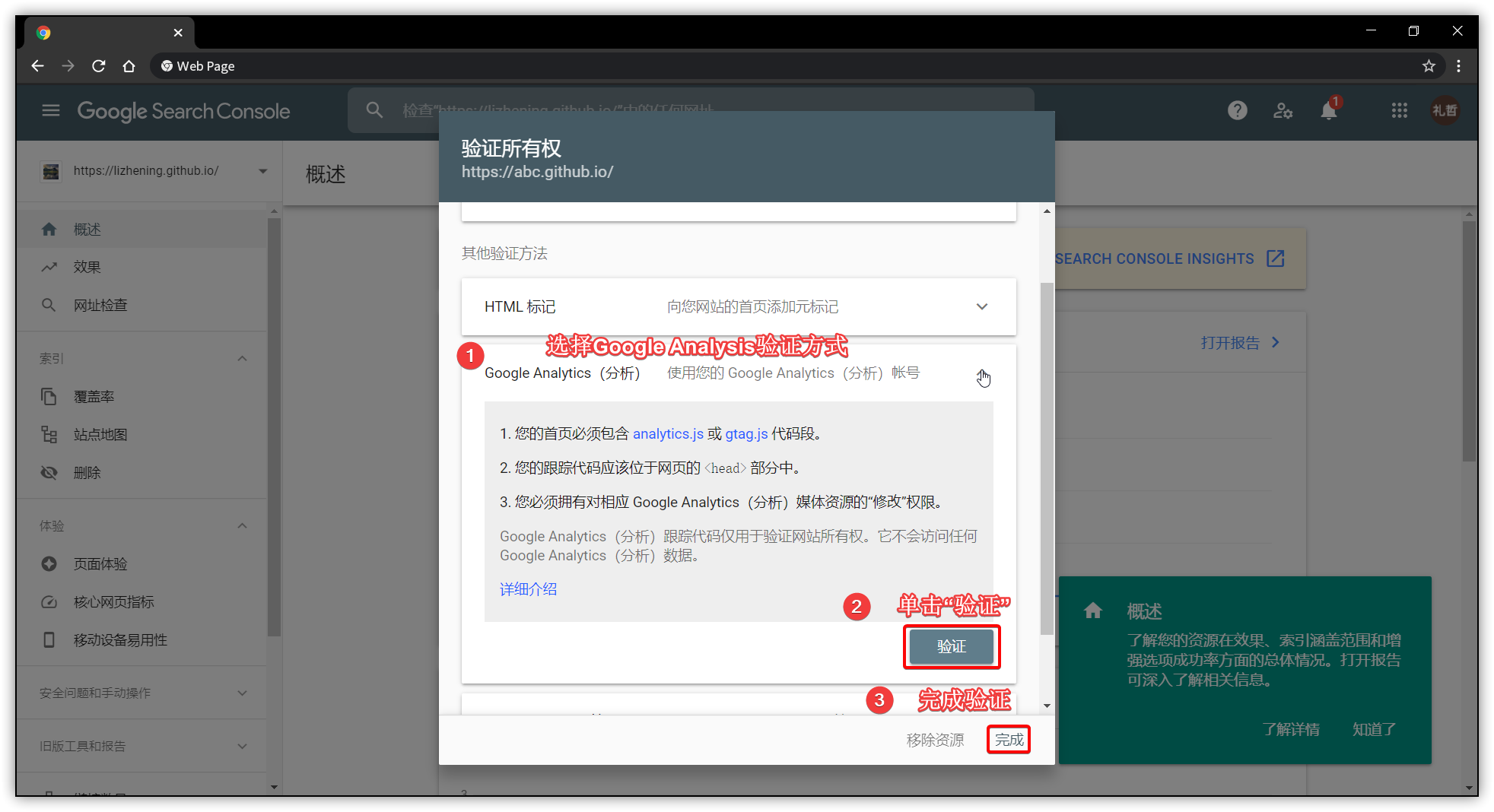The height and width of the screenshot is (812, 1494).
Task: Open 站点地图 sitemaps page
Action: click(x=141, y=434)
